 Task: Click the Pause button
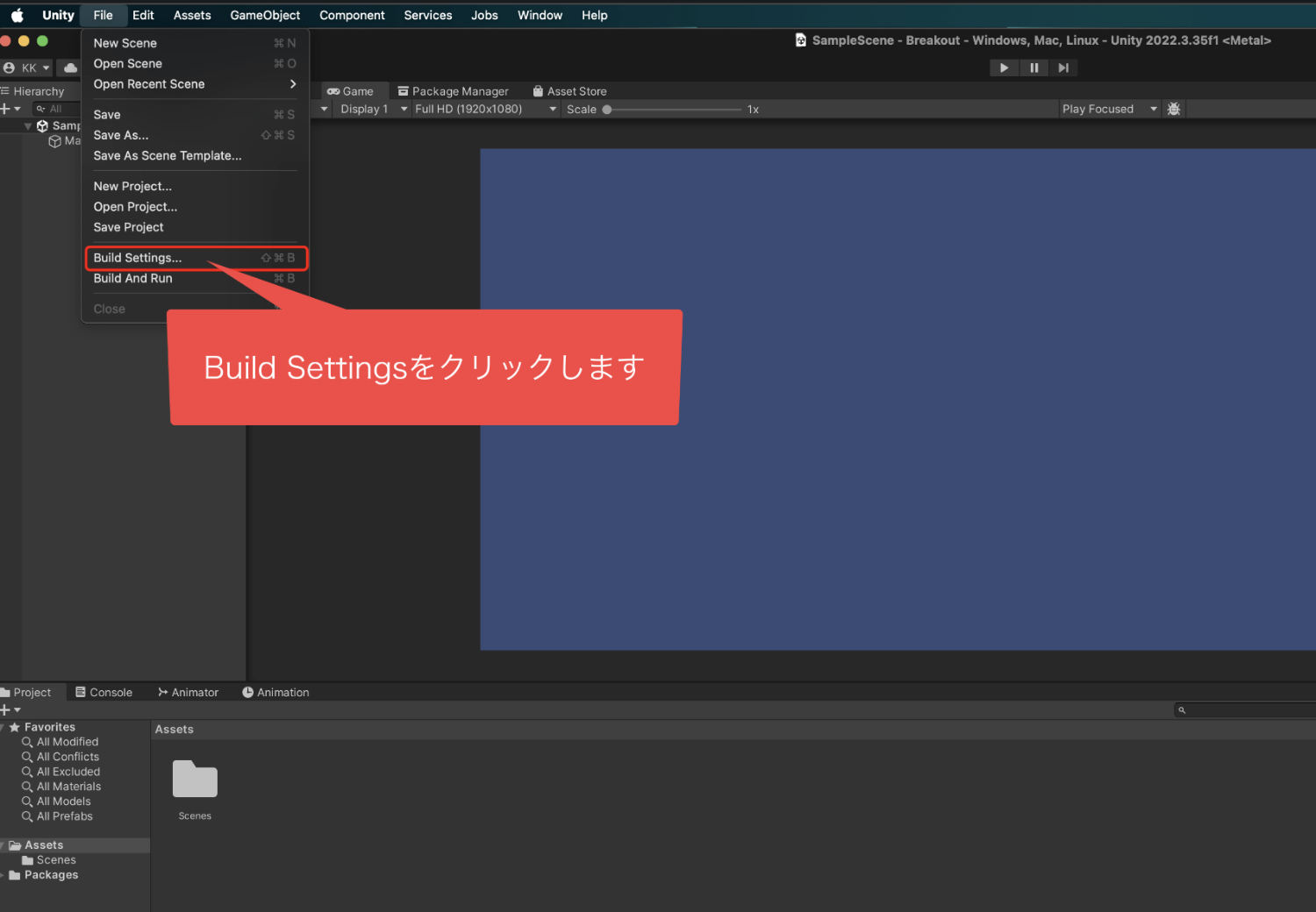[x=1033, y=68]
